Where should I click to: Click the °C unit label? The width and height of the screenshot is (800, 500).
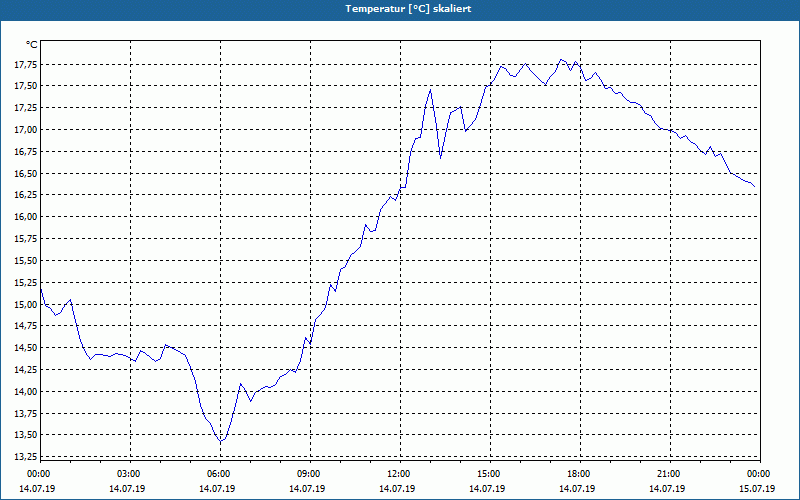pyautogui.click(x=32, y=45)
